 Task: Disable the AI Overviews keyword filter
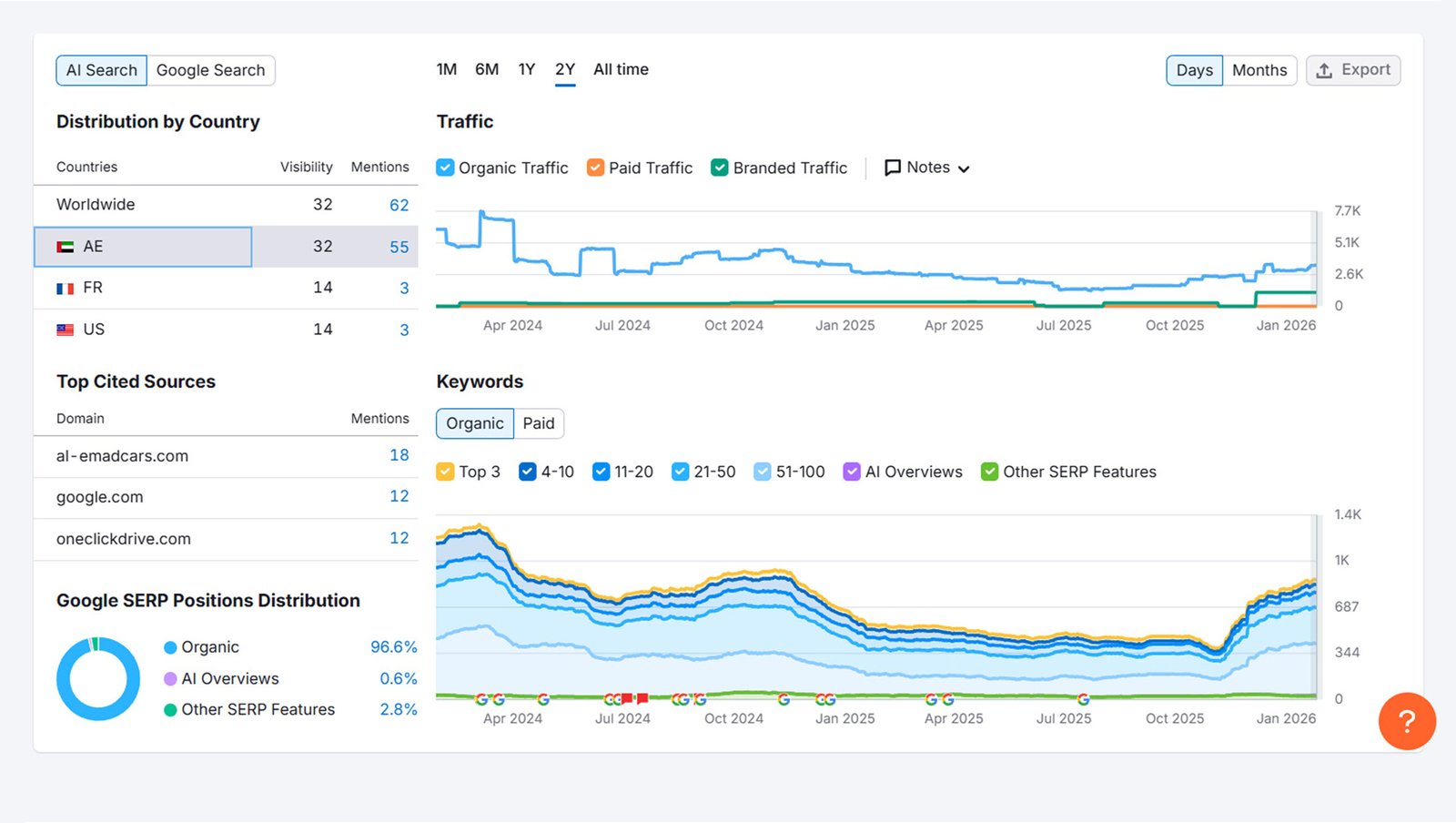point(852,472)
